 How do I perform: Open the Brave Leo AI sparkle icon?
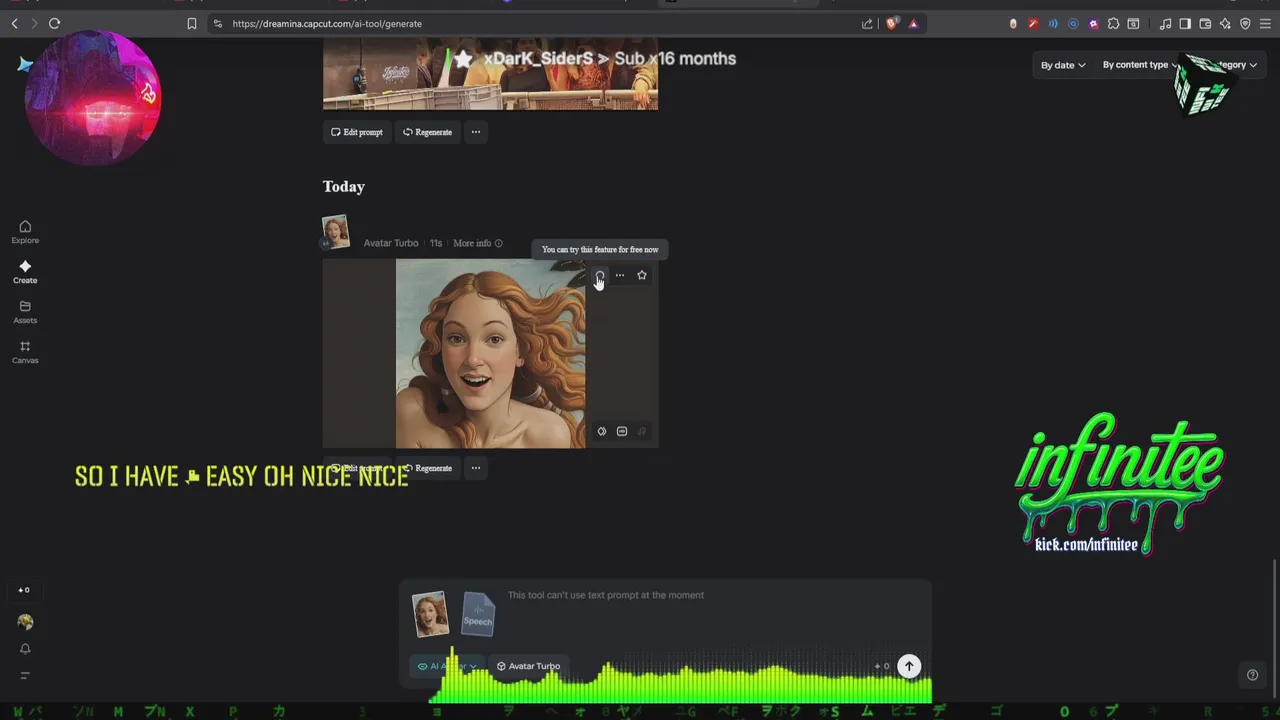1225,23
